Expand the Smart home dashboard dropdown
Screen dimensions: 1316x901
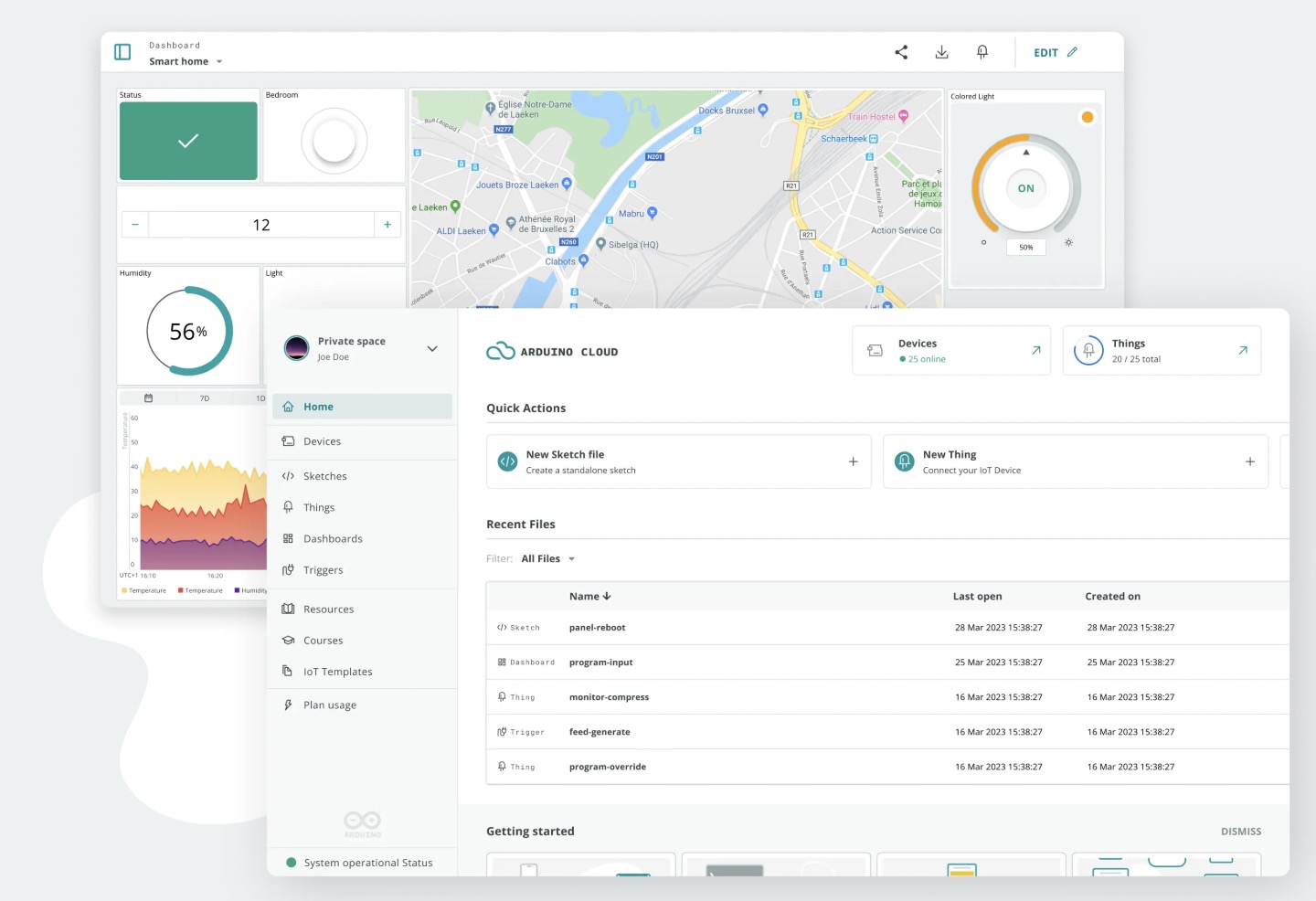[219, 62]
